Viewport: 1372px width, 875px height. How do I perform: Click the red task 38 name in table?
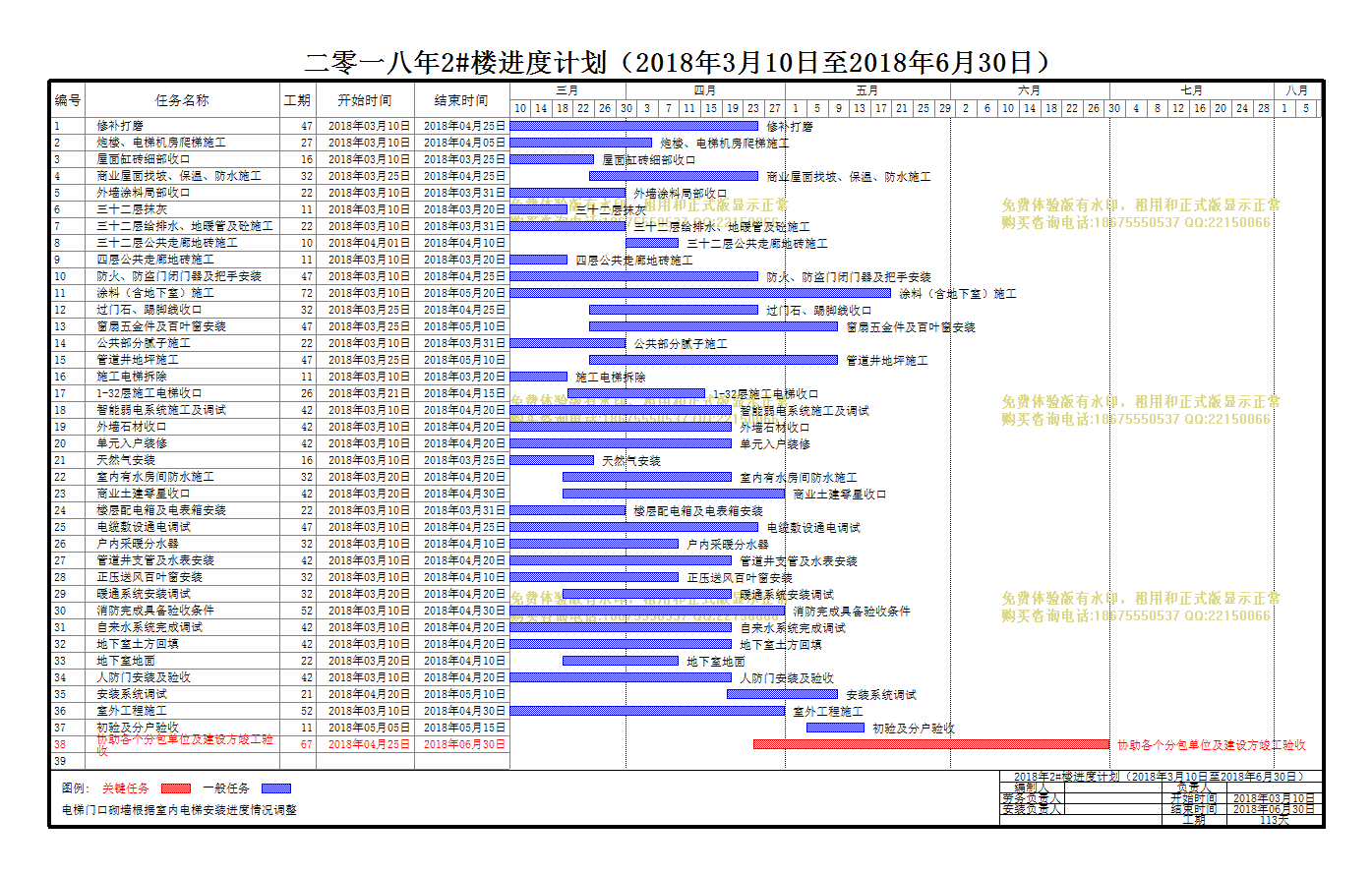tap(185, 744)
